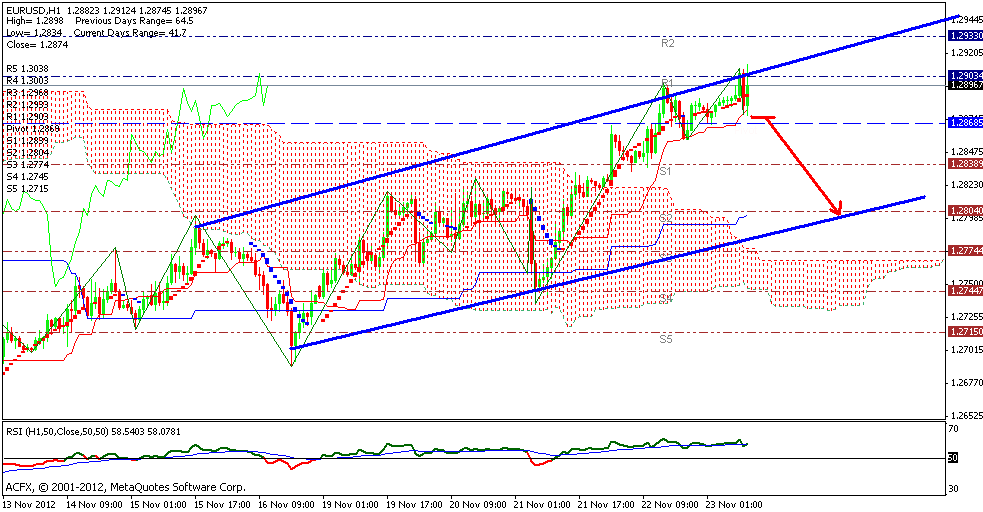The height and width of the screenshot is (512, 983).
Task: Select the 1.29330 price tag
Action: coord(965,35)
